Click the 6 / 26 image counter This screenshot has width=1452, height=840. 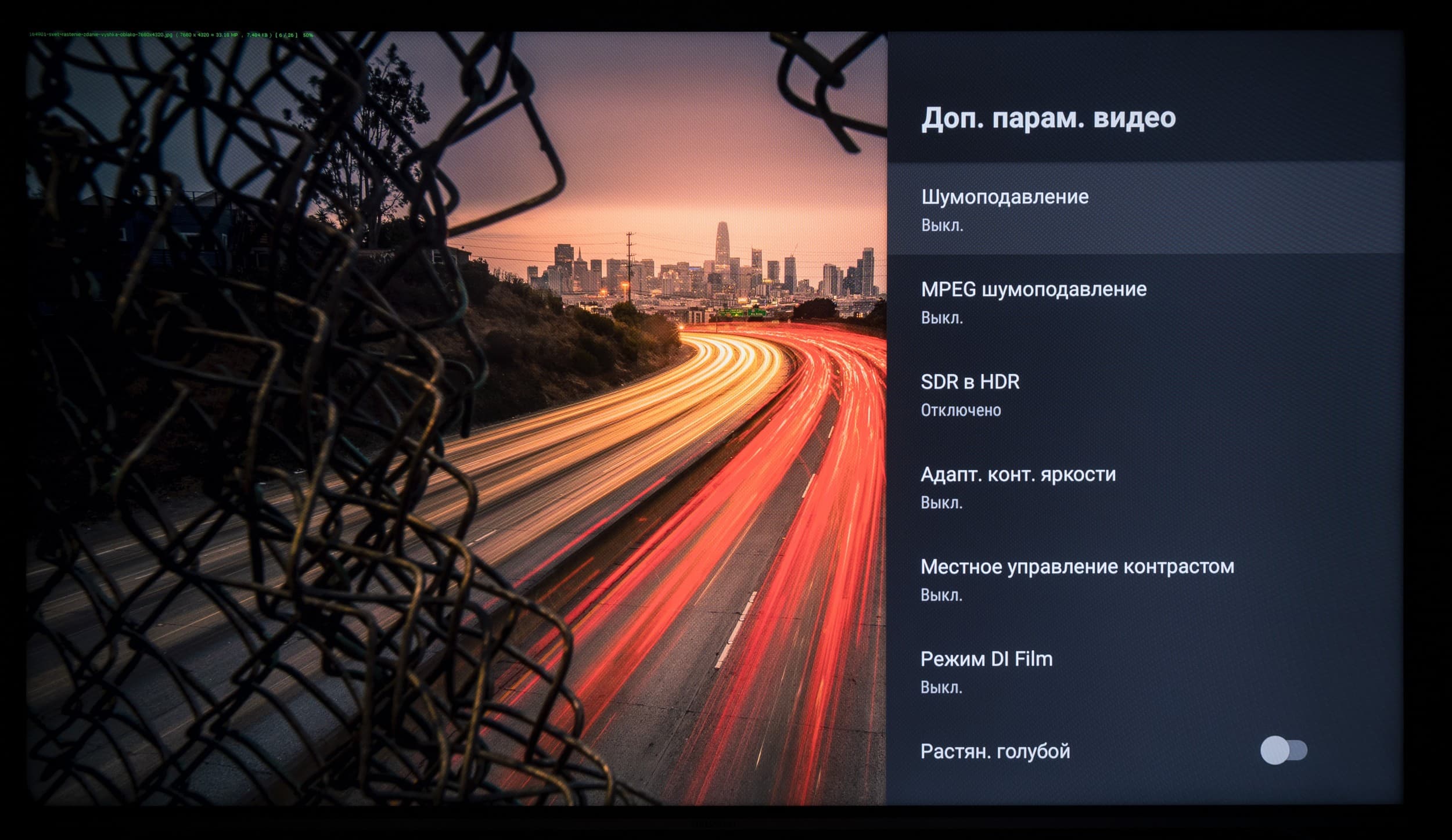pos(287,35)
